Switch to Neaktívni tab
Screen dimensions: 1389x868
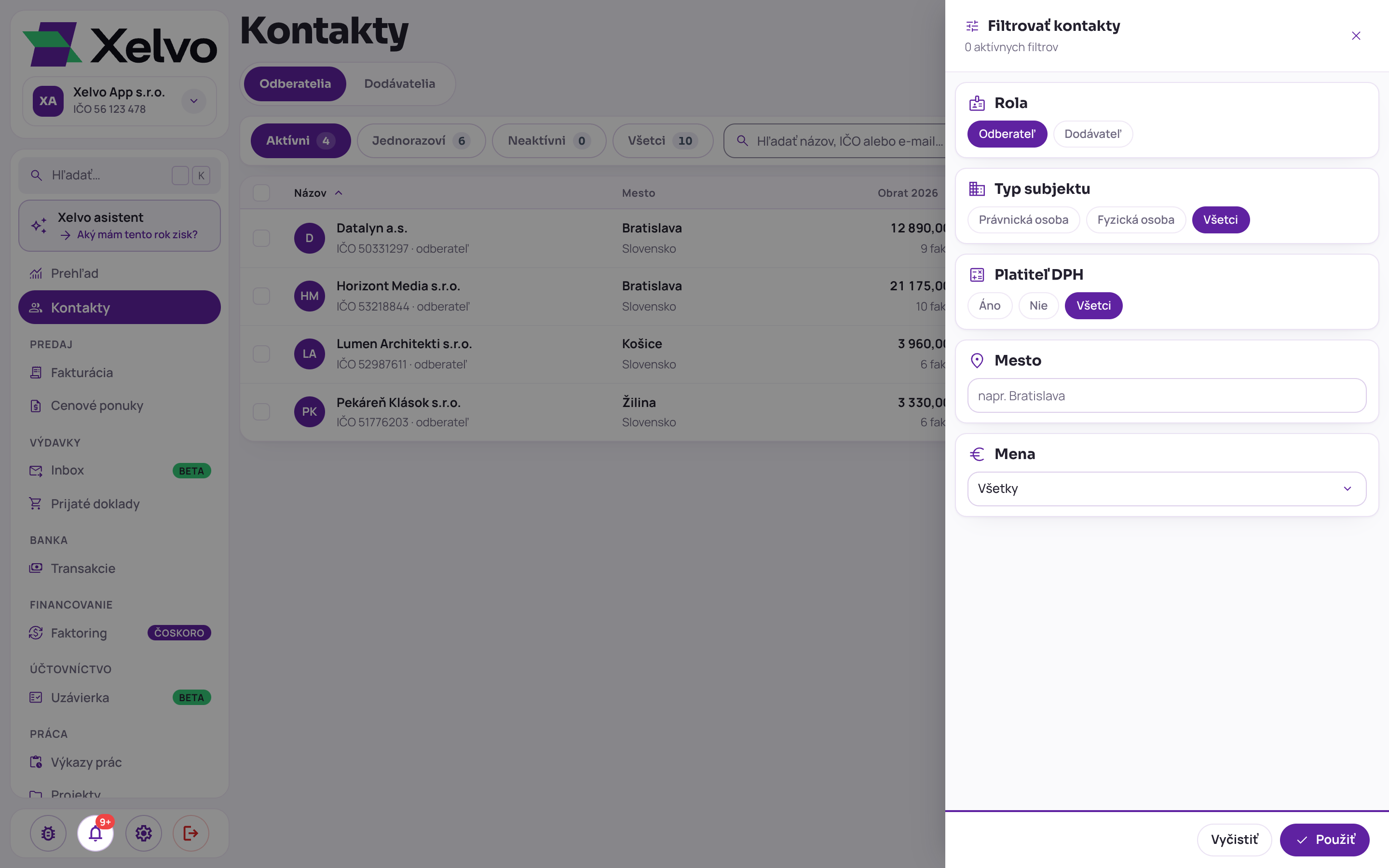click(549, 141)
